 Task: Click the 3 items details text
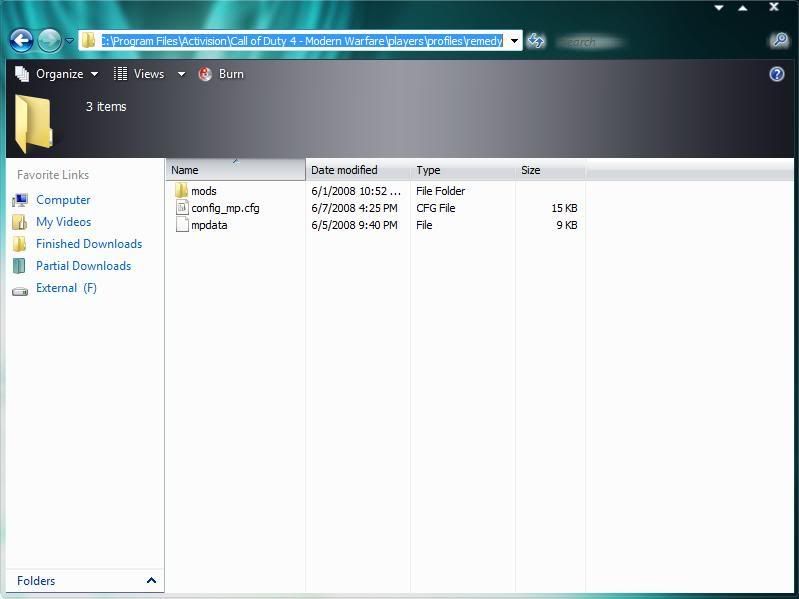point(106,106)
